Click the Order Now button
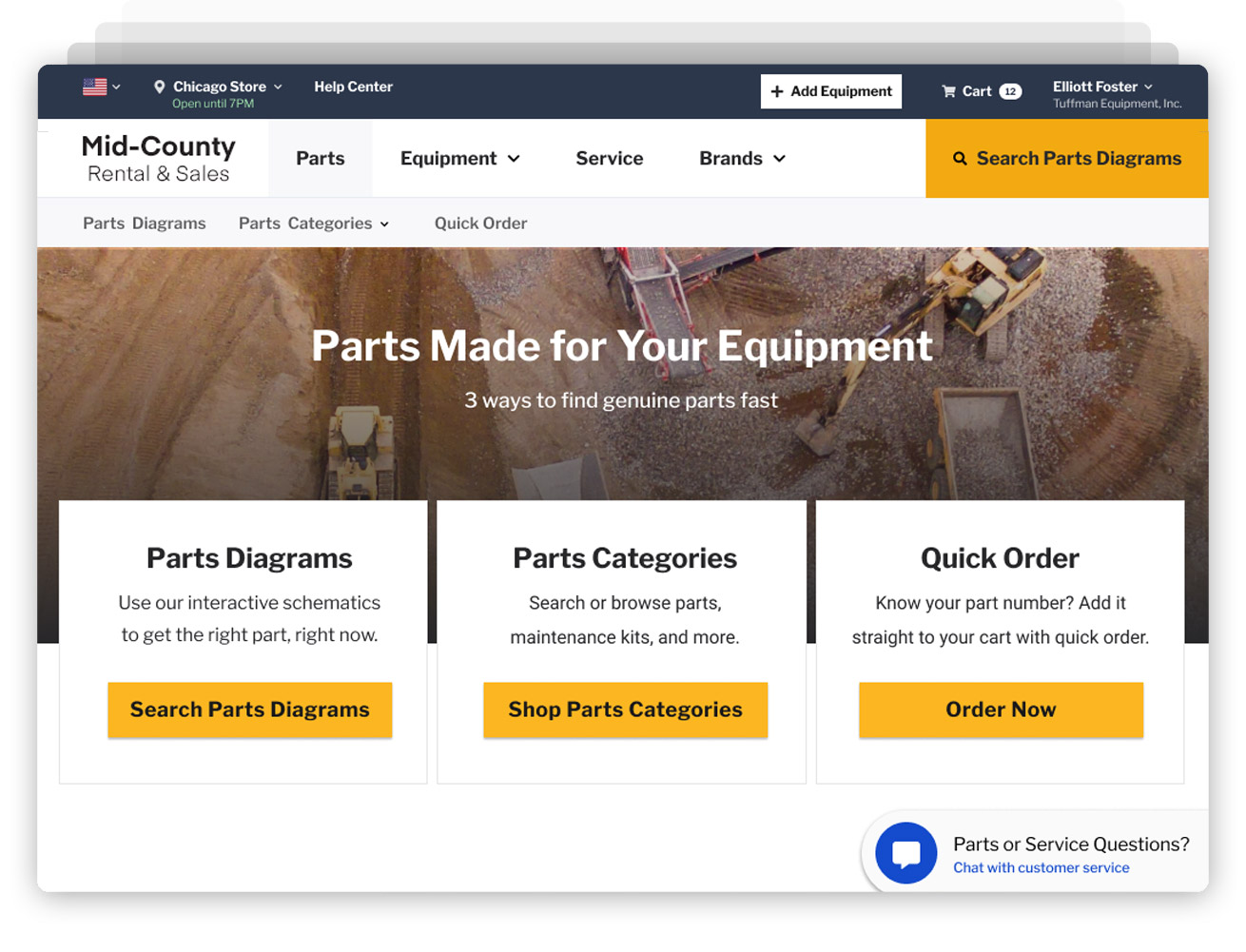The width and height of the screenshot is (1246, 952). 1001,709
